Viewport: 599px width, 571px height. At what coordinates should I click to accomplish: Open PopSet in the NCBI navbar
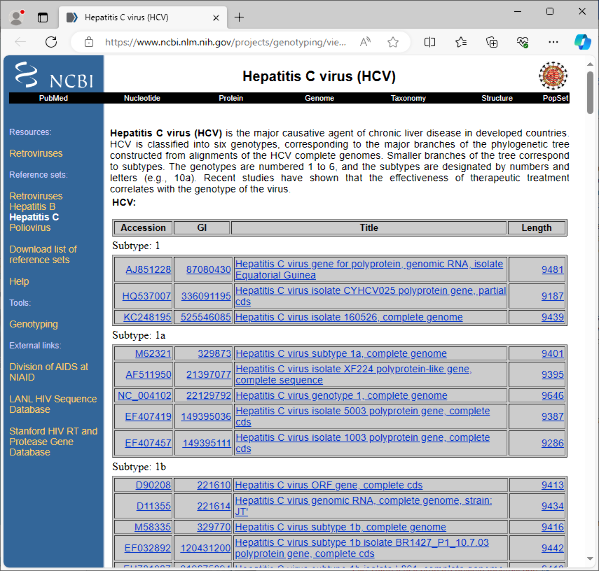click(x=555, y=98)
